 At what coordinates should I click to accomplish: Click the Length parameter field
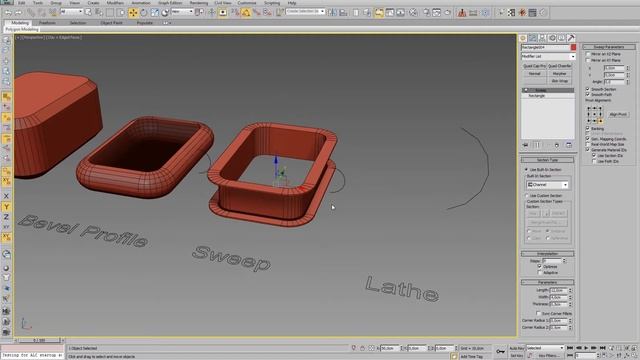(x=558, y=290)
